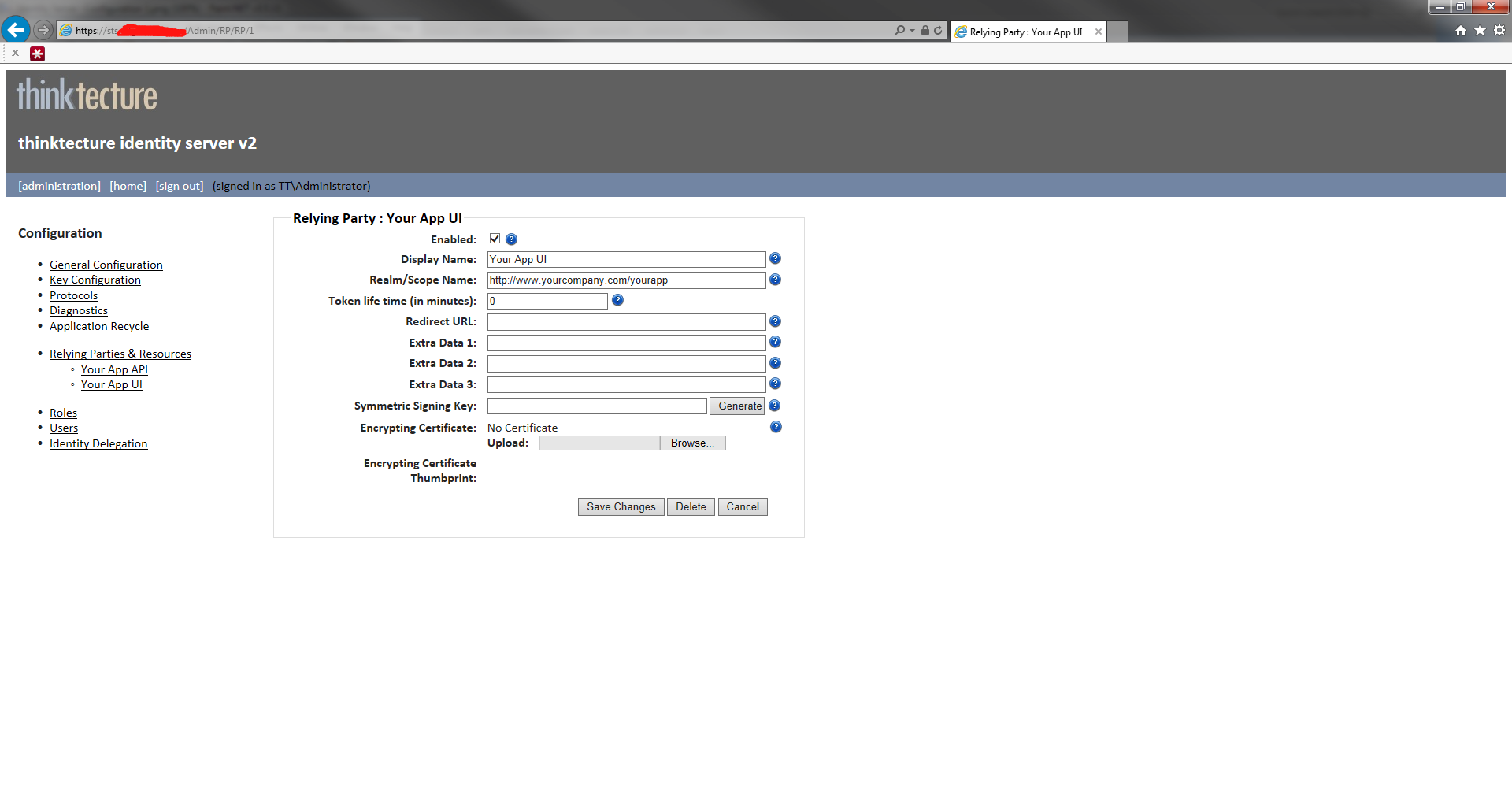Open Roles link

(63, 413)
